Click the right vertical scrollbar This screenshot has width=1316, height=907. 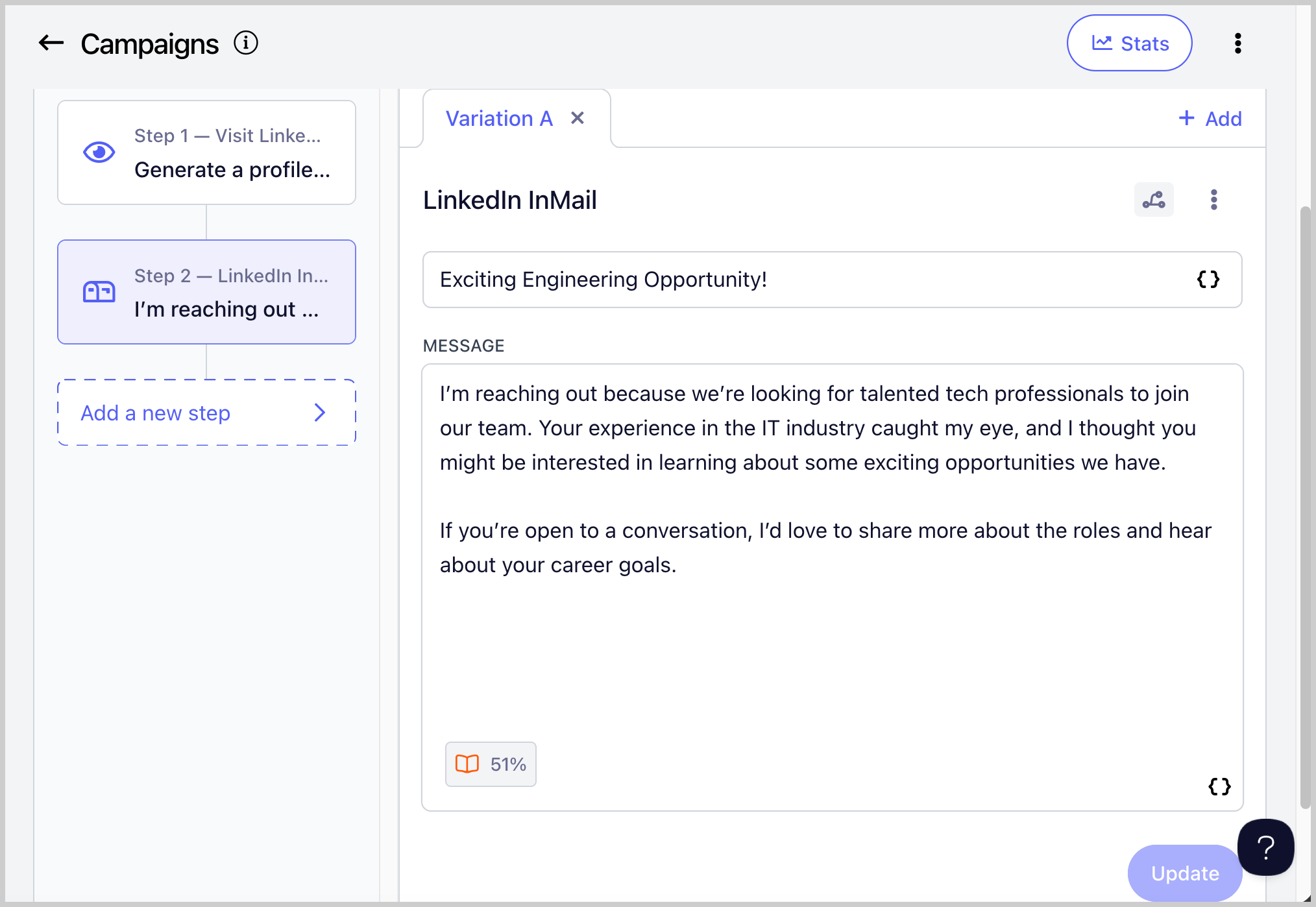click(1305, 506)
